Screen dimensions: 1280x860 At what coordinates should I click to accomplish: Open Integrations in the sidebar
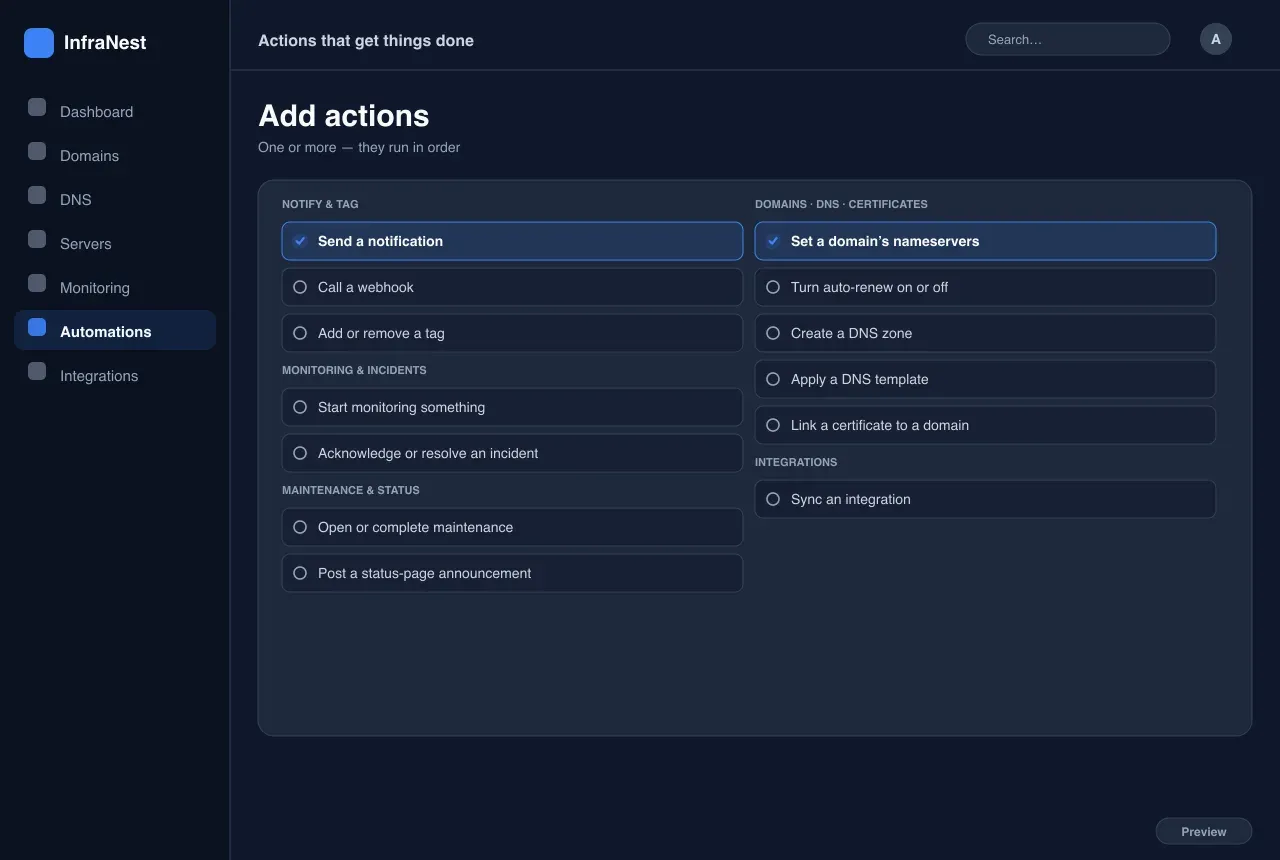(115, 376)
